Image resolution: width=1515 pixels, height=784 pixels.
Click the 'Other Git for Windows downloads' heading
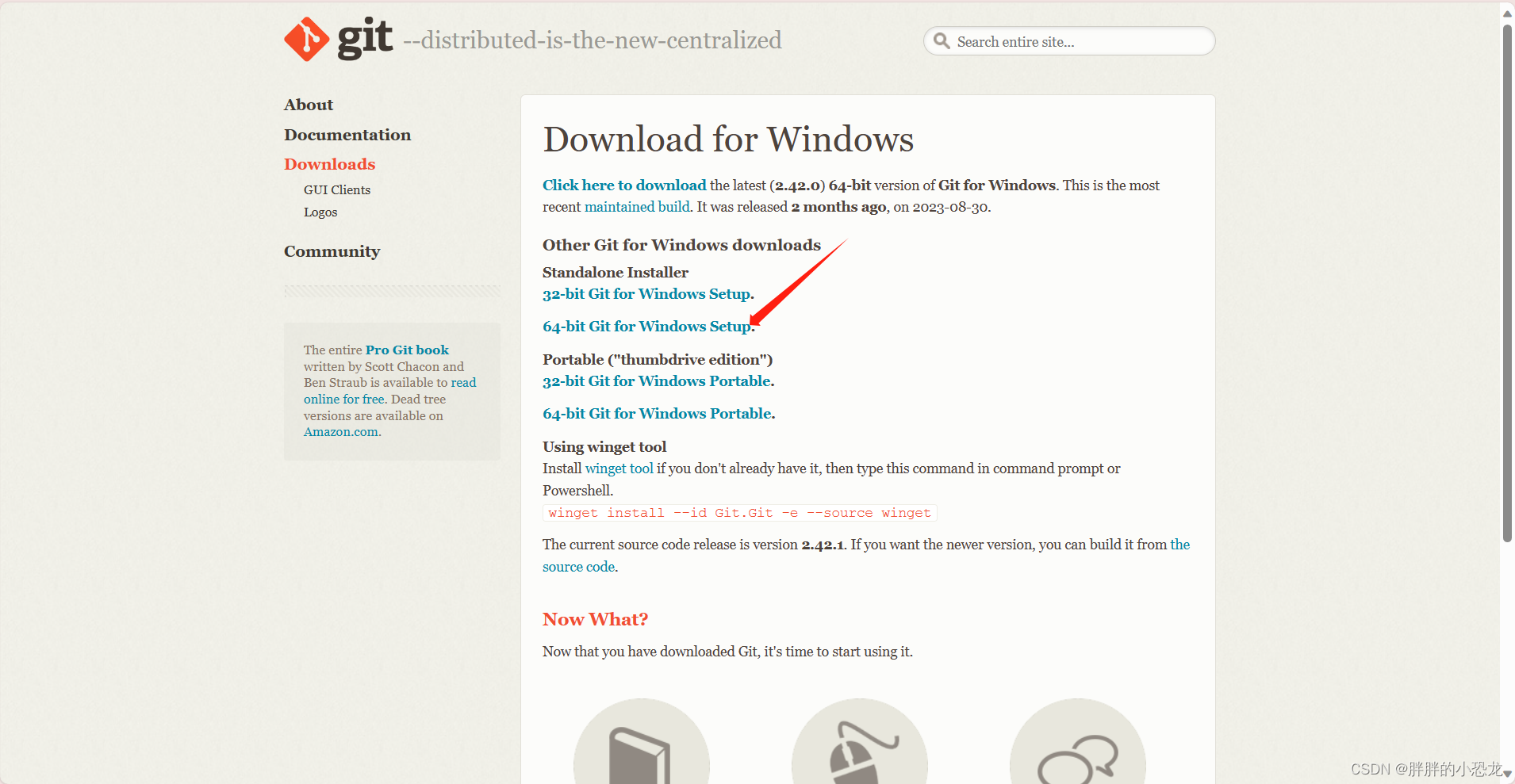pyautogui.click(x=681, y=245)
